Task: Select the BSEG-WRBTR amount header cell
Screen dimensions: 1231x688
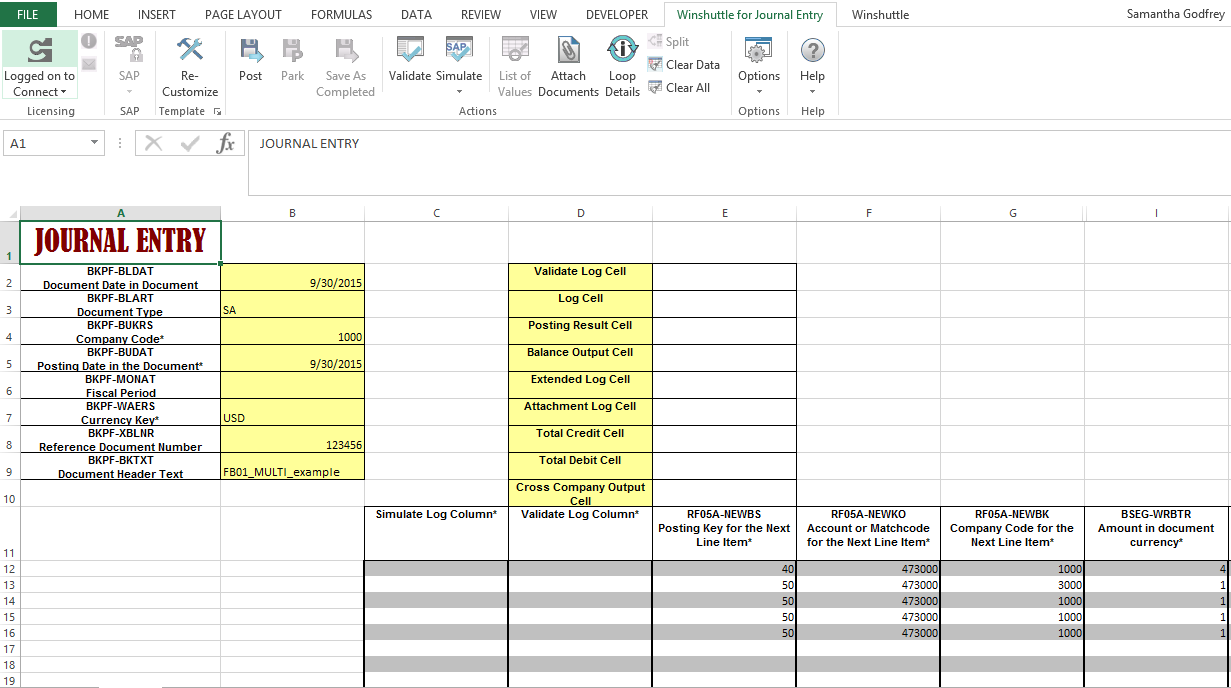Action: (x=1156, y=533)
